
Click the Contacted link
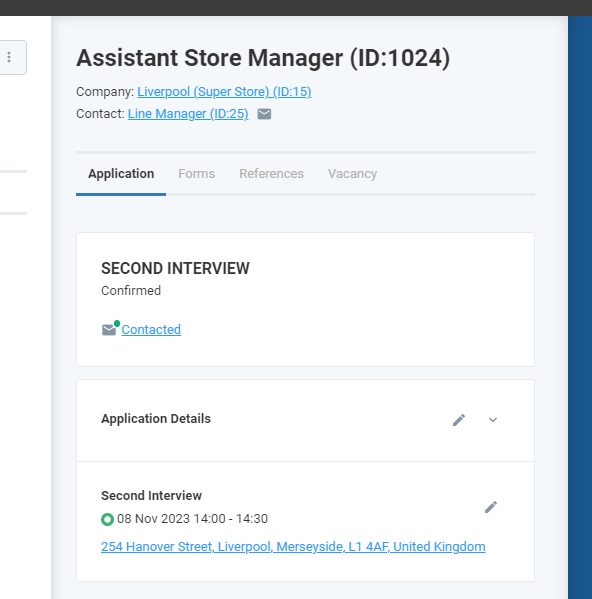click(151, 330)
